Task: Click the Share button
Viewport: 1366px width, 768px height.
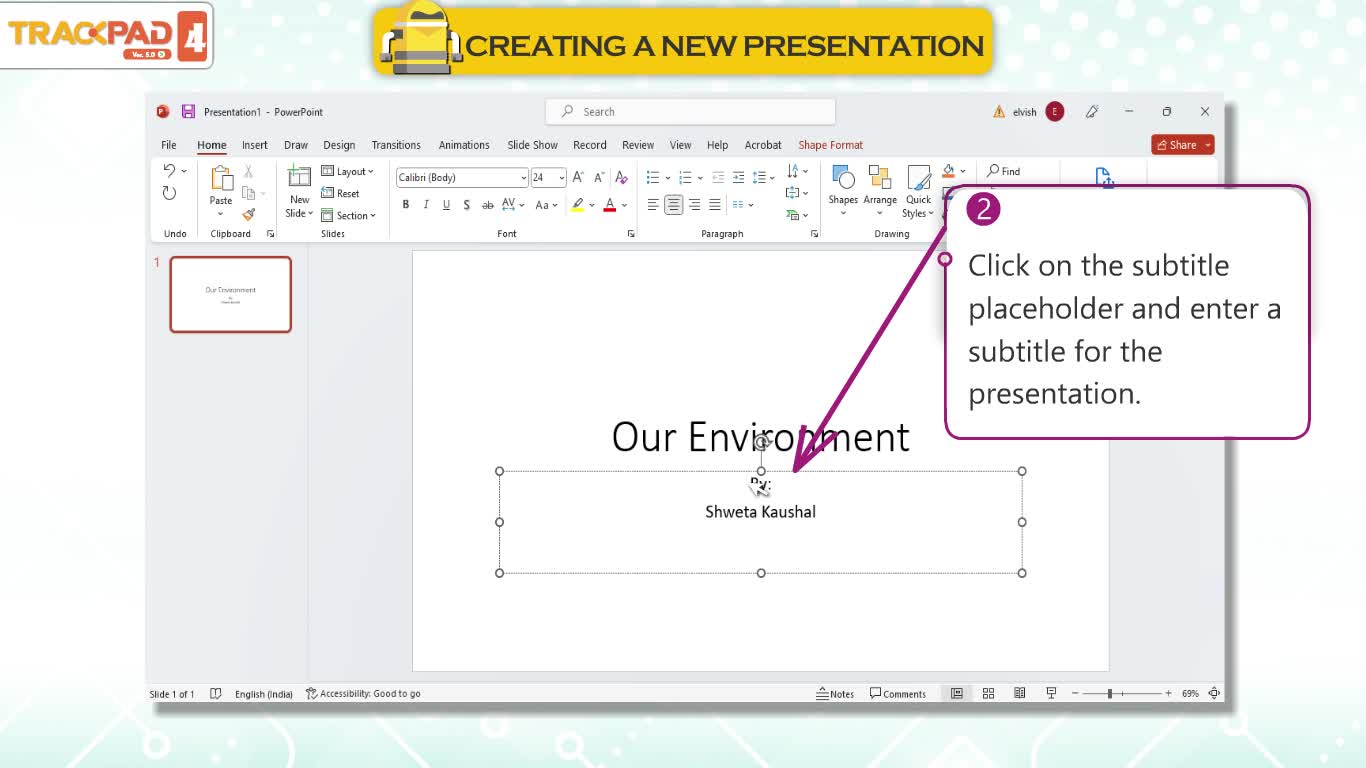Action: [x=1182, y=145]
